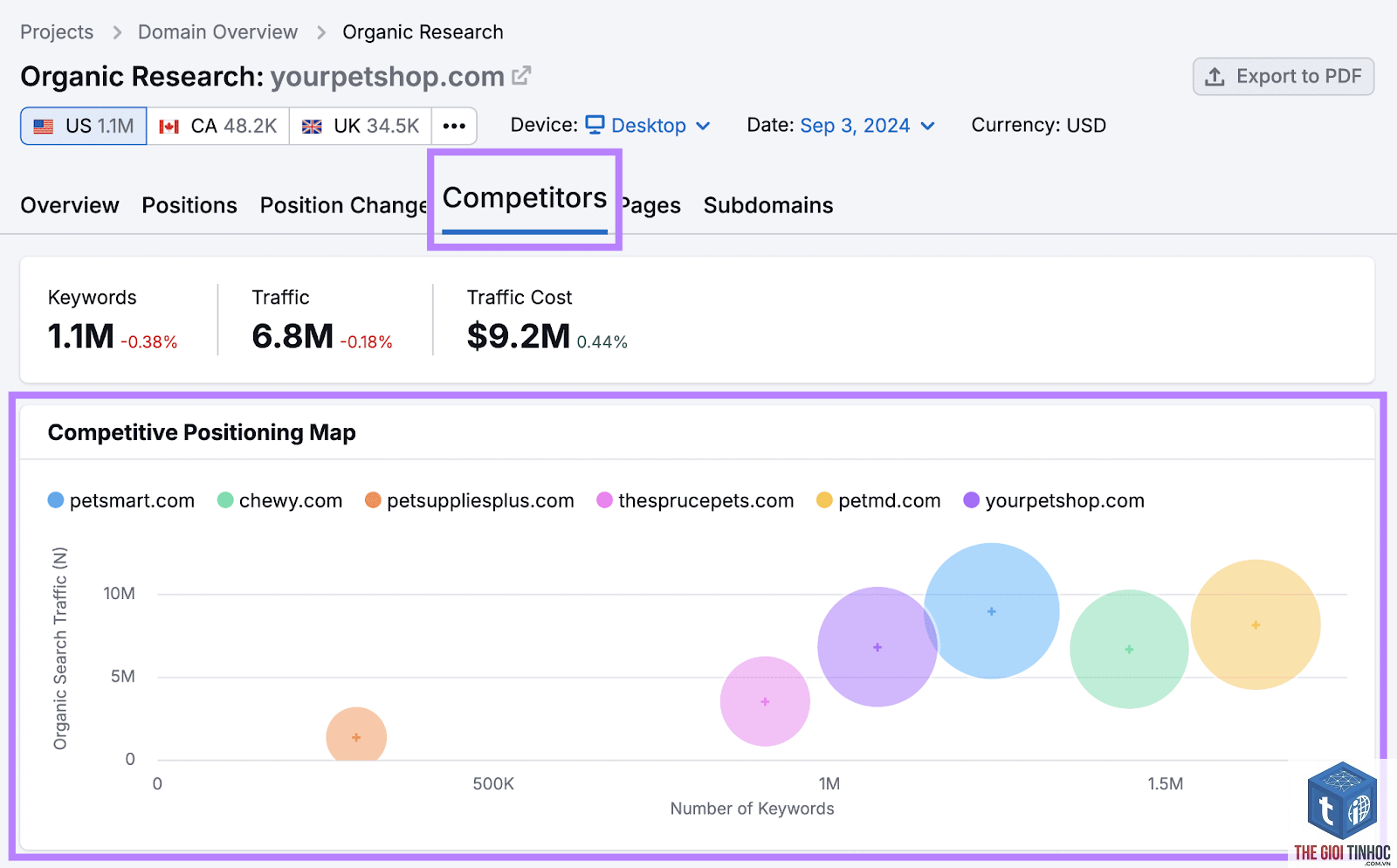Click the Number of Keywords axis label
The width and height of the screenshot is (1397, 868).
tap(752, 809)
